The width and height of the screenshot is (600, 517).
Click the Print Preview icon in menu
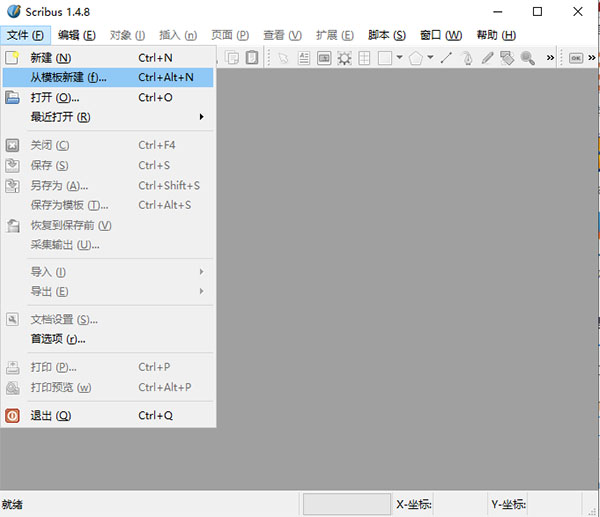[x=13, y=388]
